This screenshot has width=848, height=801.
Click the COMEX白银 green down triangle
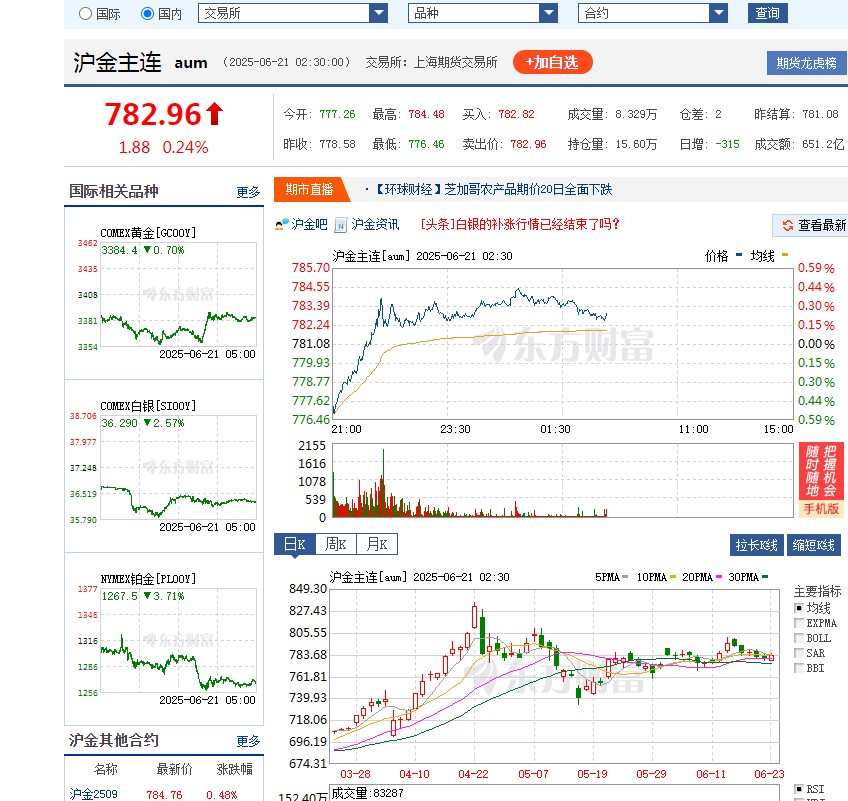tap(147, 422)
